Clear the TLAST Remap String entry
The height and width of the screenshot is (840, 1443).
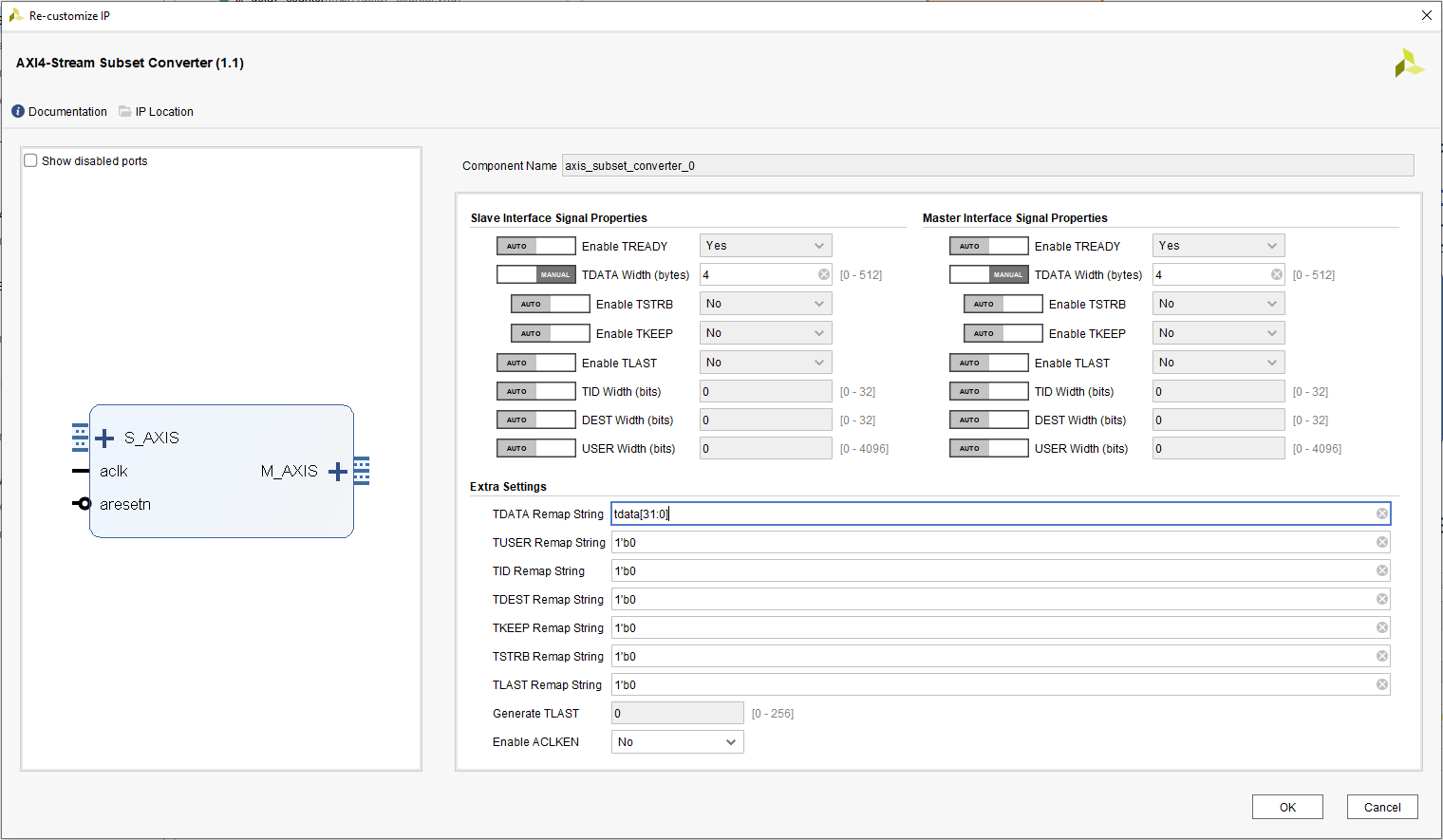pyautogui.click(x=1382, y=683)
